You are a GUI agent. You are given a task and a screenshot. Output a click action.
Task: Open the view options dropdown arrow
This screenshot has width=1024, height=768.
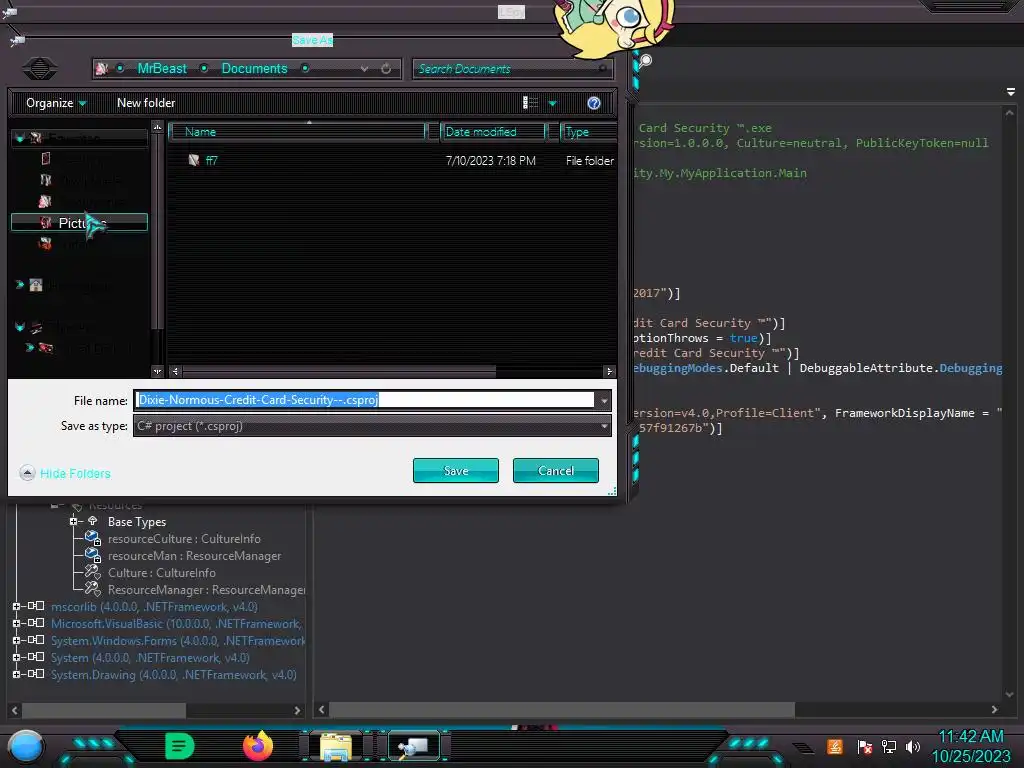point(552,103)
